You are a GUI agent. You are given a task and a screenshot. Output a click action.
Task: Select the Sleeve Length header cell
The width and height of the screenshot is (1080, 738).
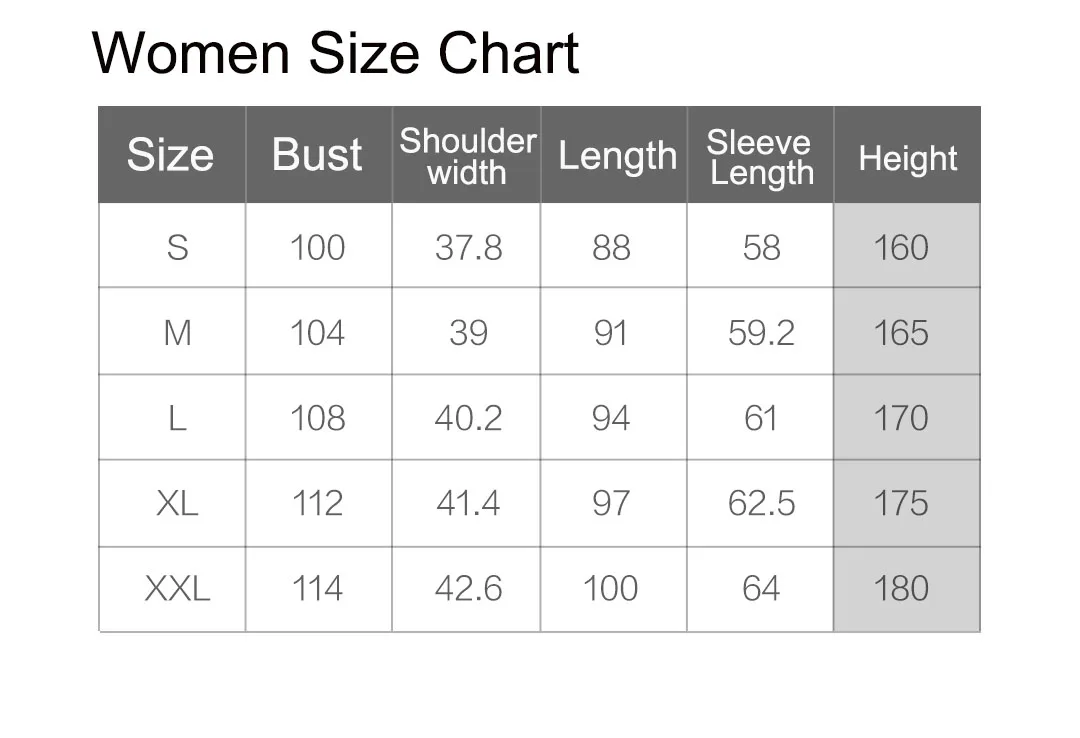760,154
